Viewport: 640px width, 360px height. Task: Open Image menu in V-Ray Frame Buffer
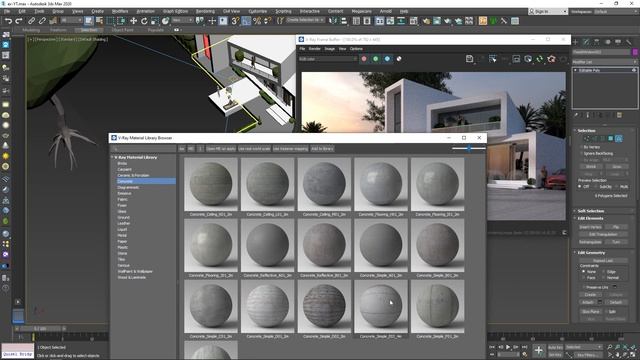[x=329, y=49]
